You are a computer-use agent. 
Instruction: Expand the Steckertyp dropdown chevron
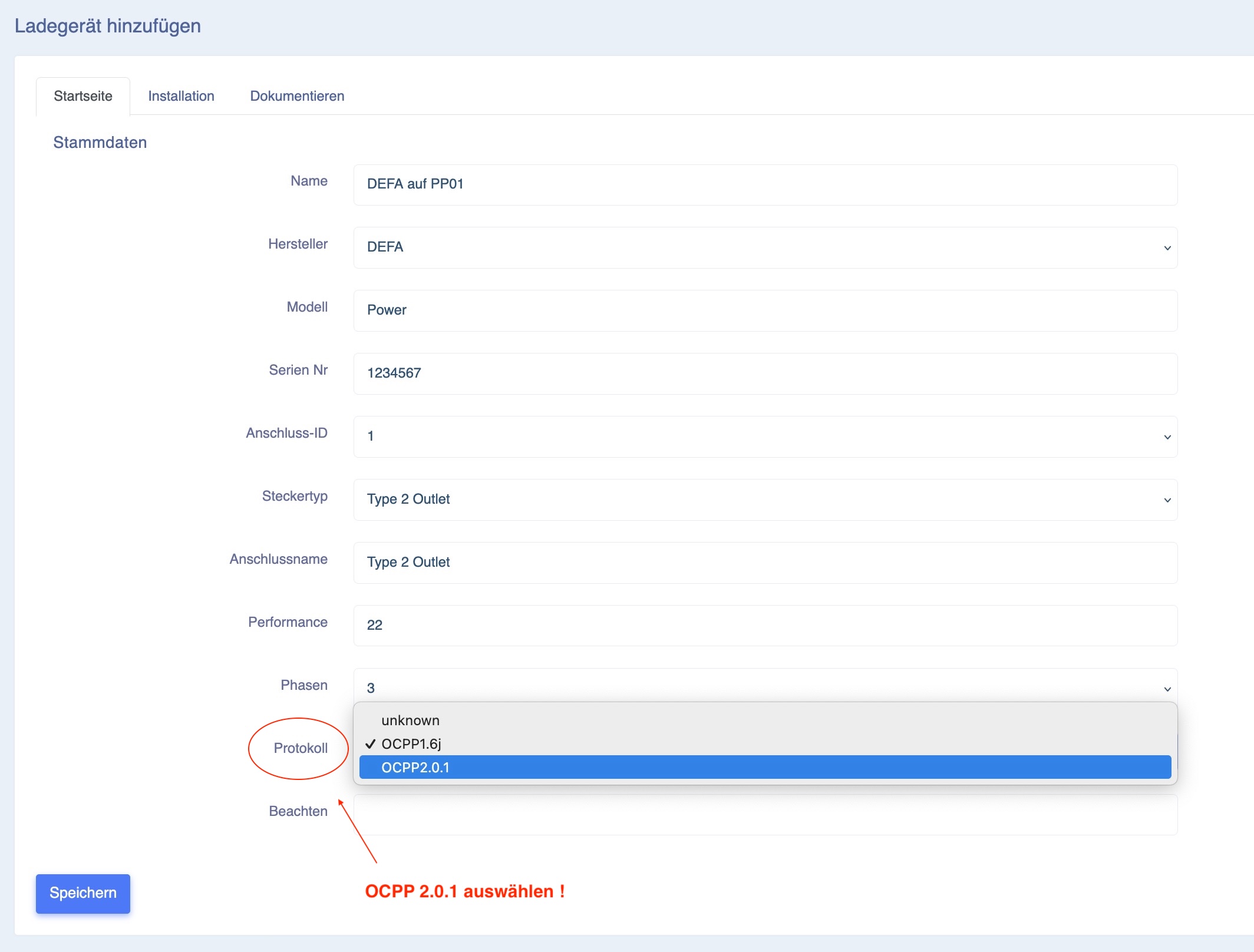1167,500
